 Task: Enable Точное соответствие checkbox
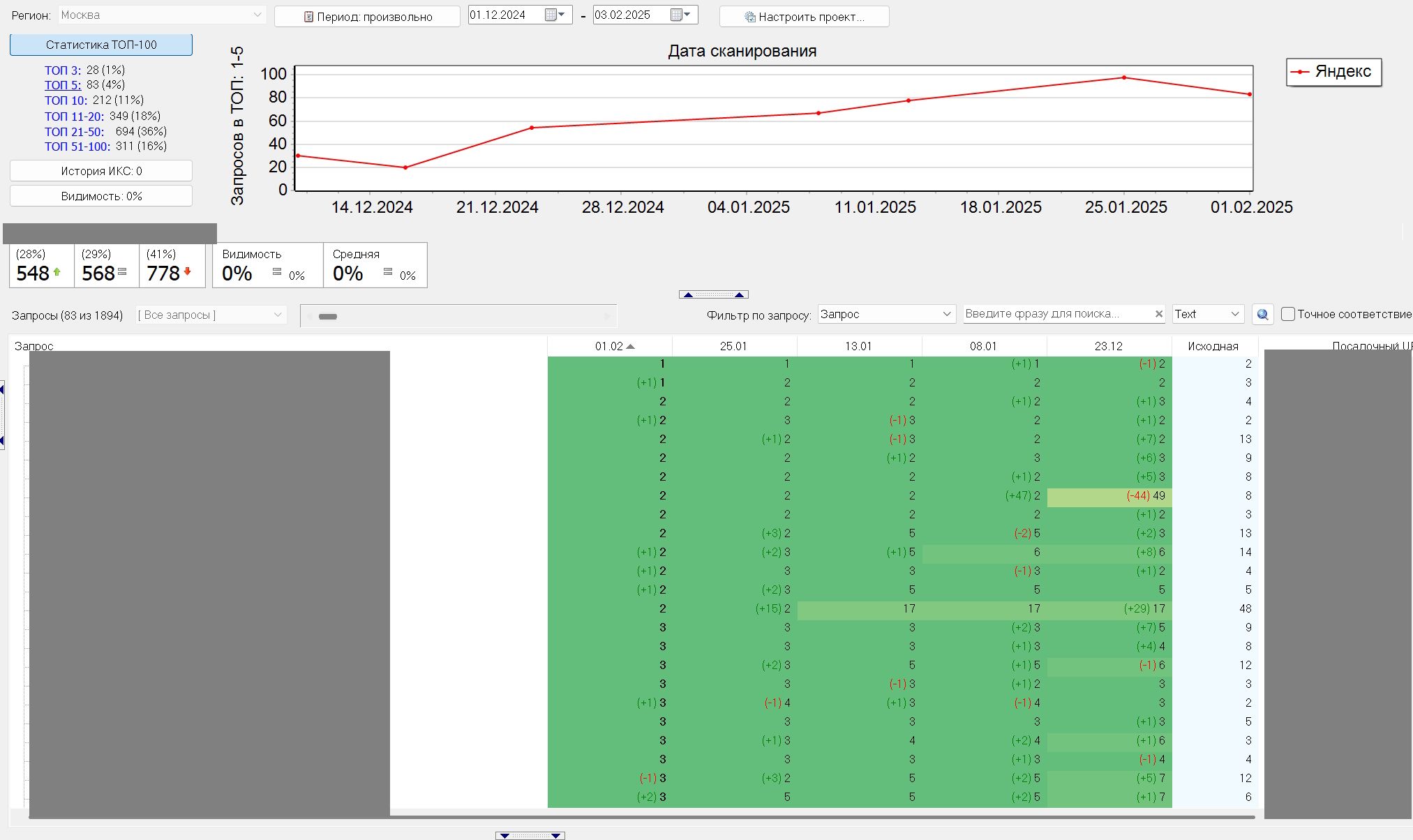[x=1288, y=315]
